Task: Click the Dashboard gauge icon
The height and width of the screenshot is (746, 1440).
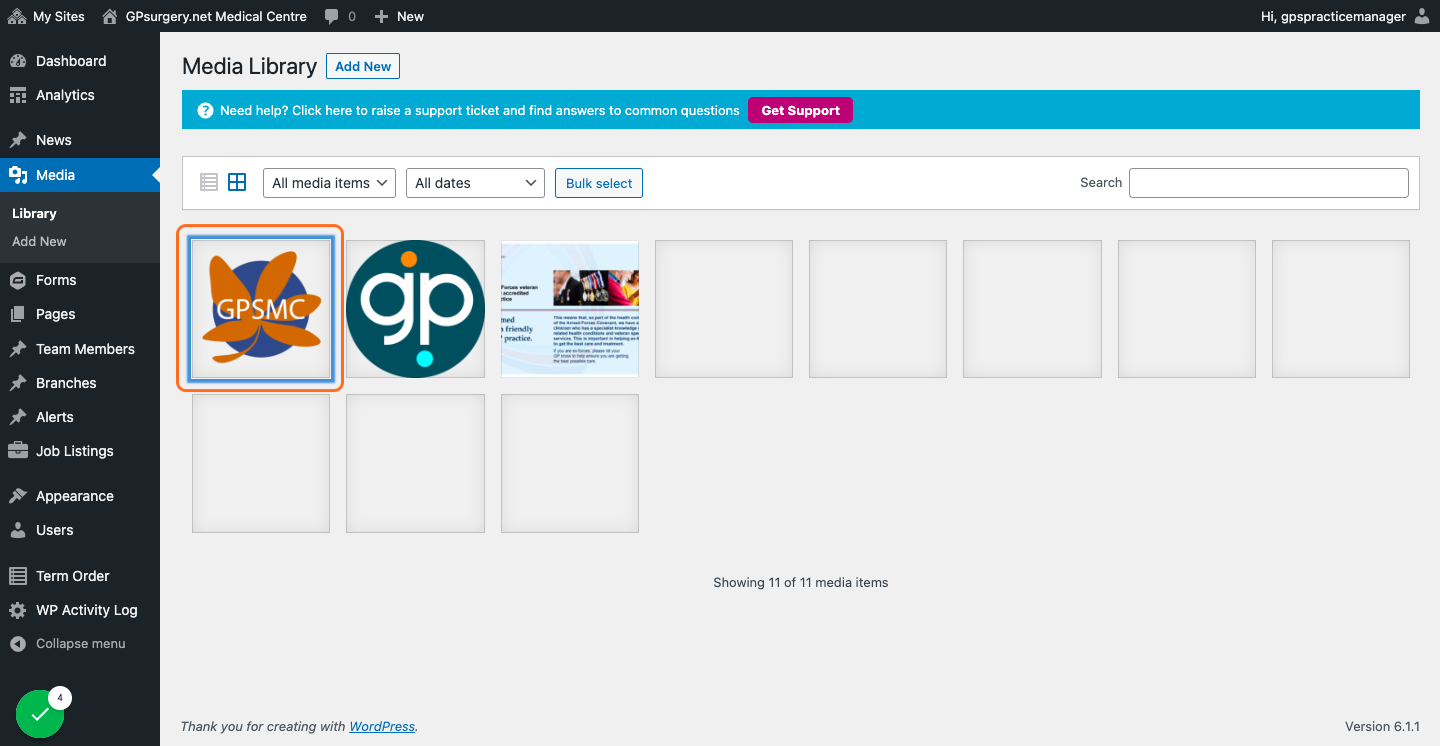Action: point(18,61)
